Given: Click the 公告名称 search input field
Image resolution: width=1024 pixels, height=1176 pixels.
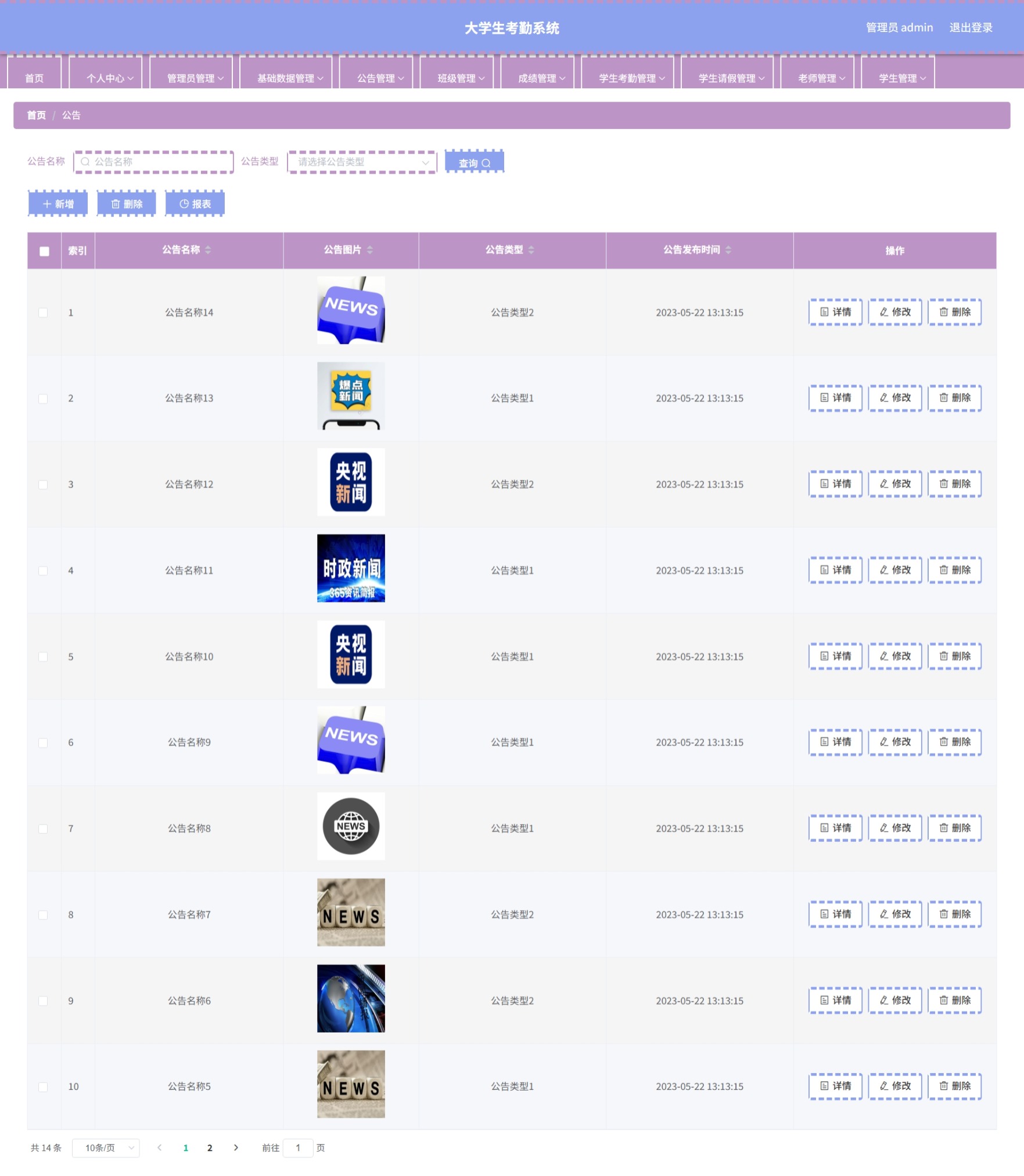Looking at the screenshot, I should click(154, 162).
